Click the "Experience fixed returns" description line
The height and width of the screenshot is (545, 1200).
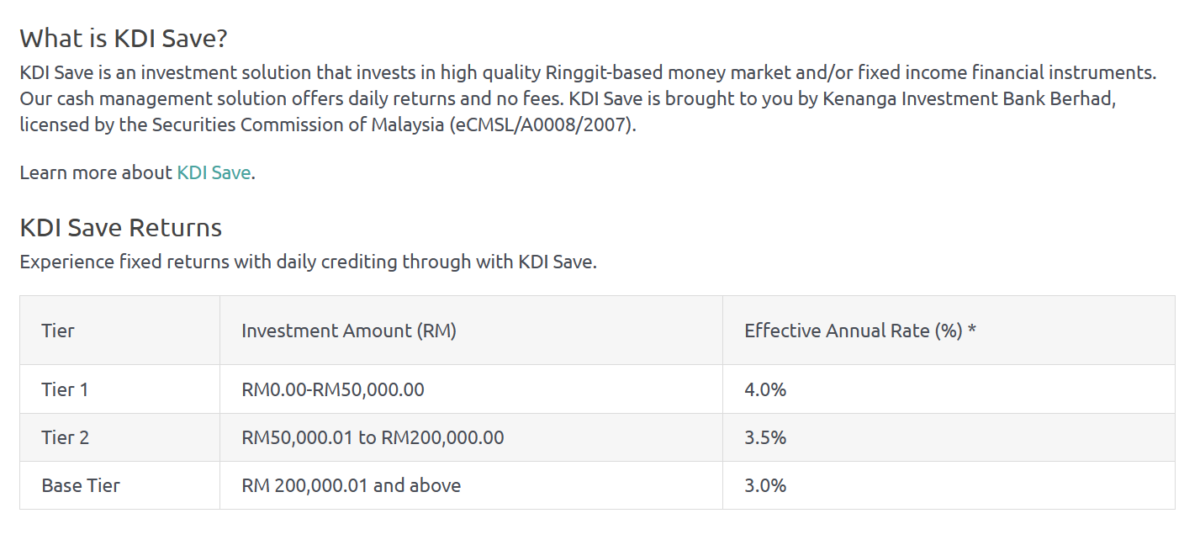[308, 263]
